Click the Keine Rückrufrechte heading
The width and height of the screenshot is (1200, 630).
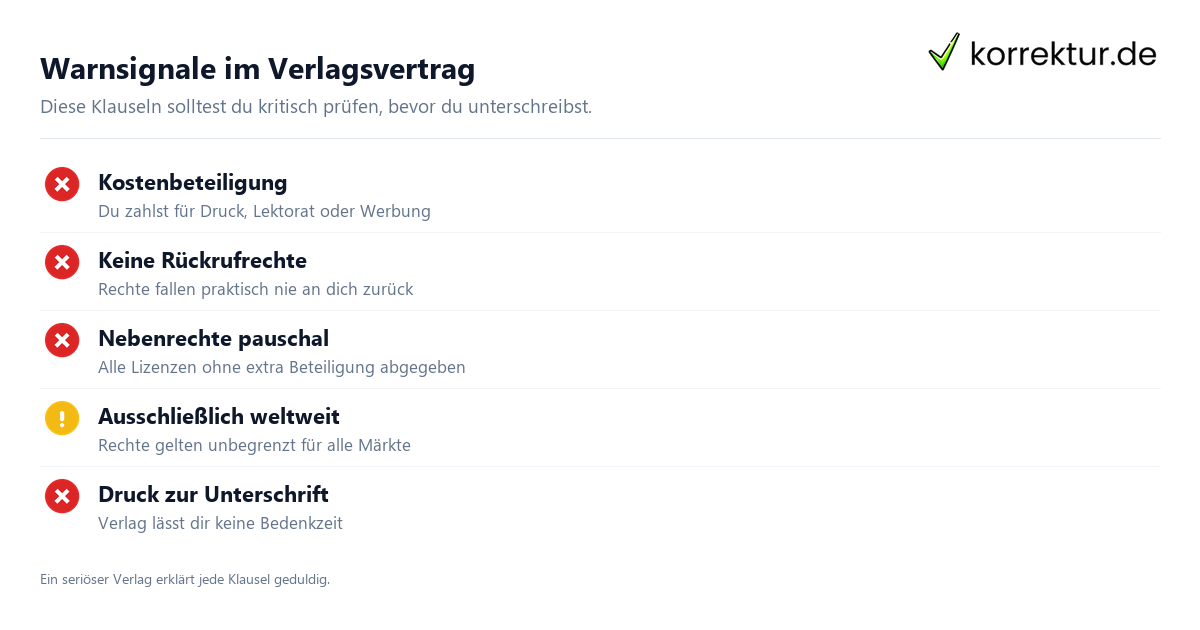point(202,261)
